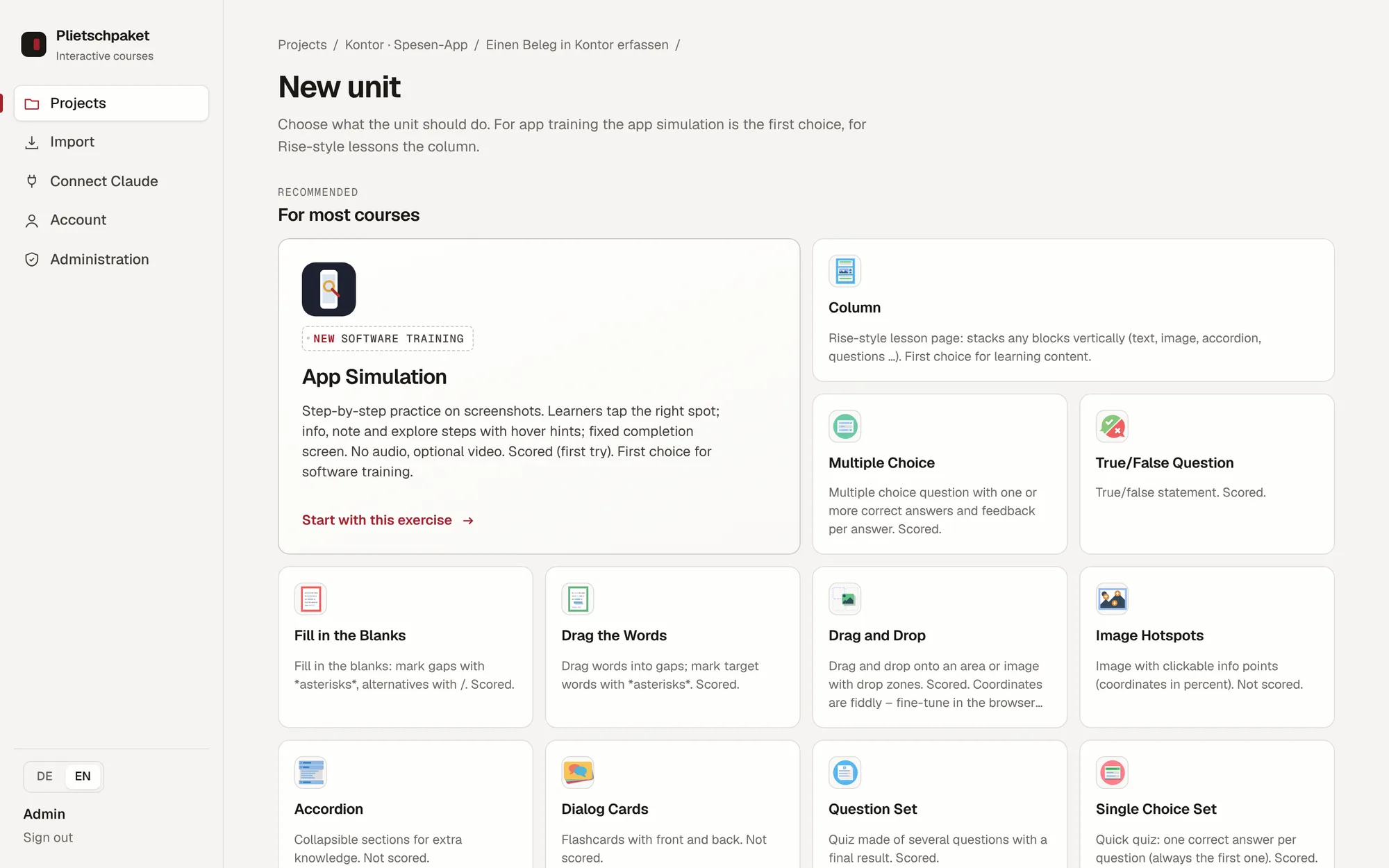The height and width of the screenshot is (868, 1389).
Task: Open 'Einen Beleg in Kontor erfassen' breadcrumb
Action: pos(577,44)
